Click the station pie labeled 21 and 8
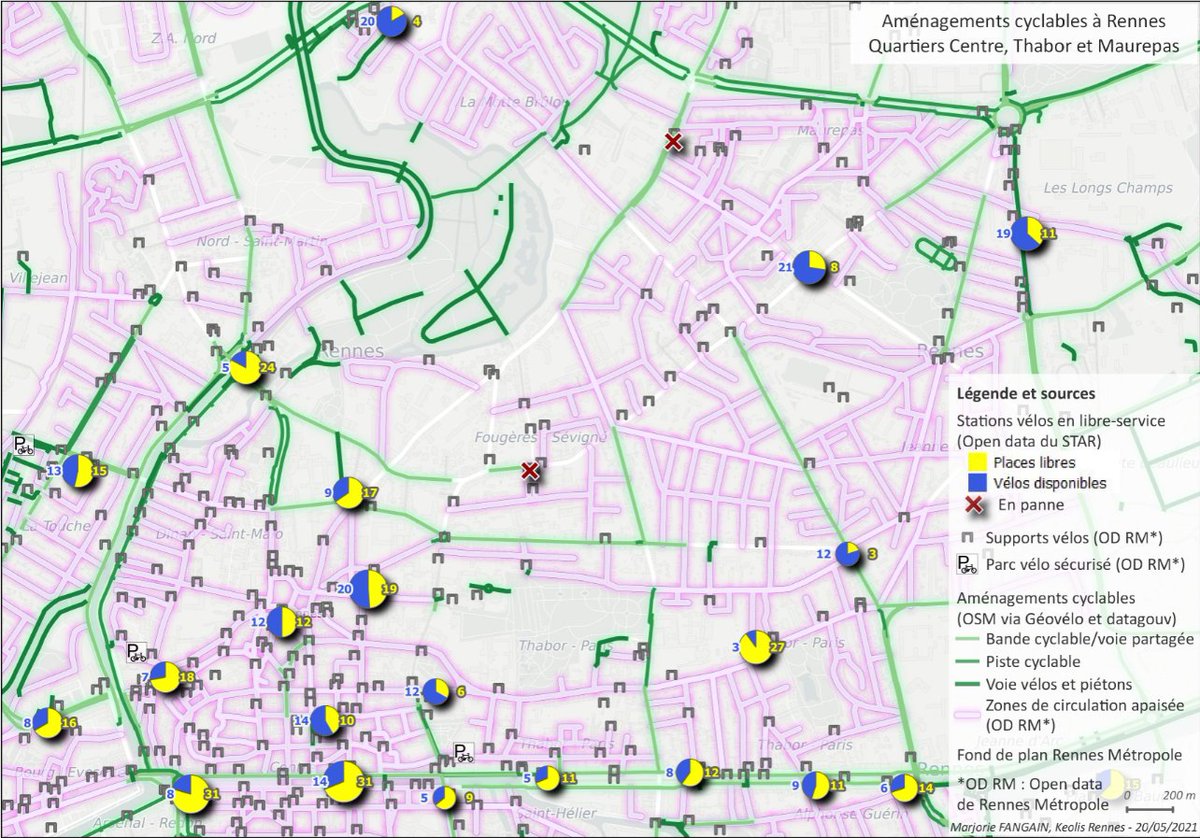 pos(811,267)
